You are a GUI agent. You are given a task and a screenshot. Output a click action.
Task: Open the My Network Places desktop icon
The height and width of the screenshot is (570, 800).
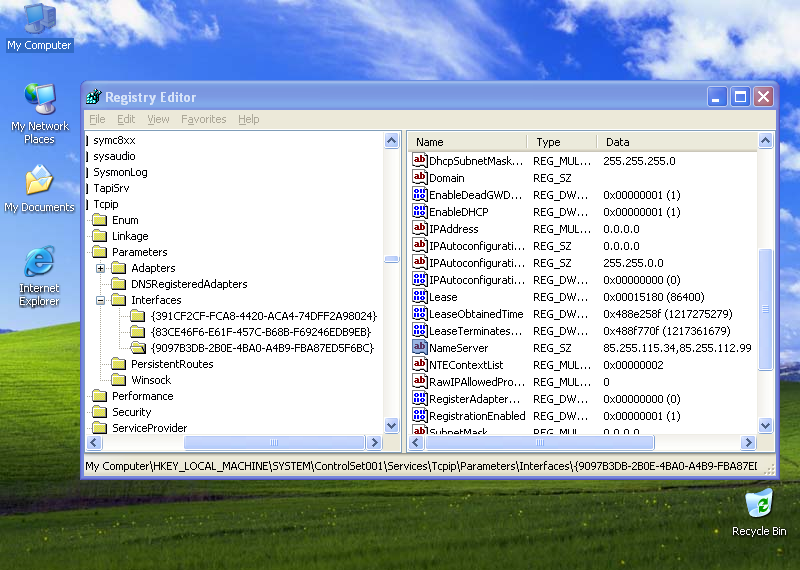pyautogui.click(x=39, y=114)
